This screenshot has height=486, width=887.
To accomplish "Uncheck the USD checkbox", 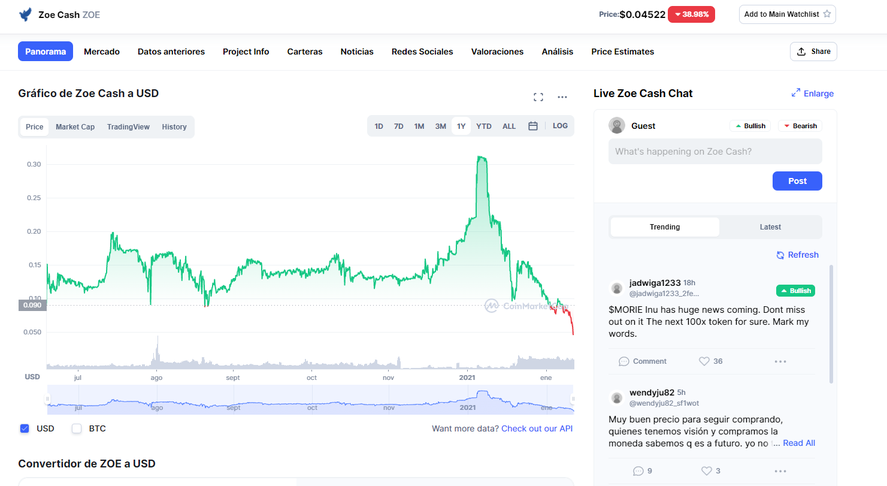I will click(24, 428).
